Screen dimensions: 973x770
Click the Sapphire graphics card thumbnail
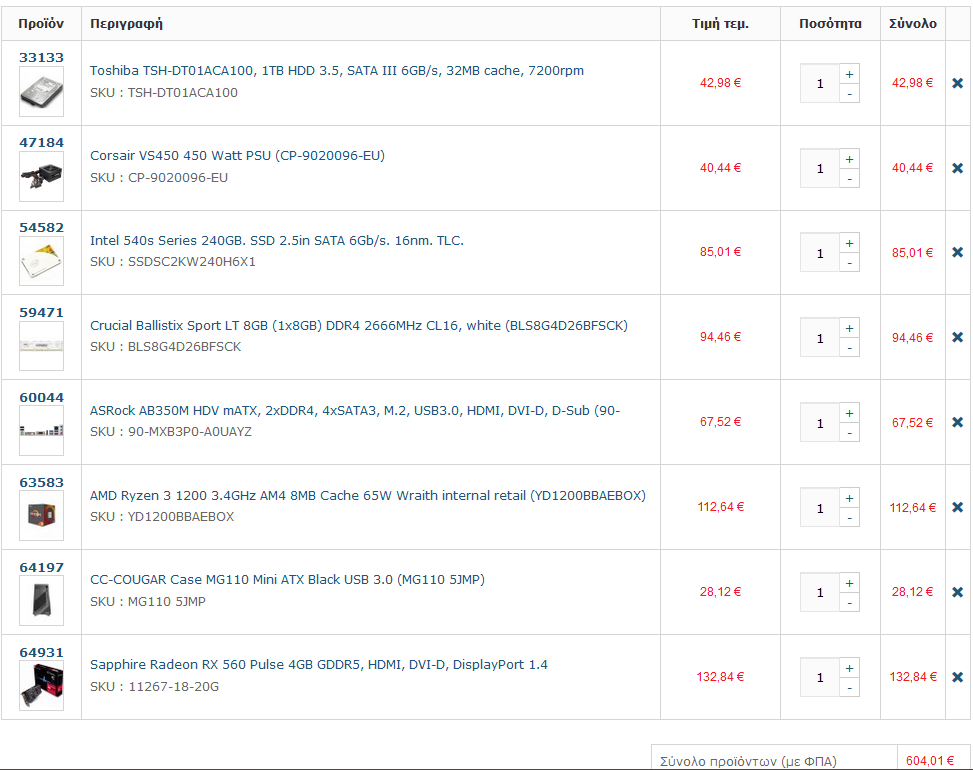point(42,686)
